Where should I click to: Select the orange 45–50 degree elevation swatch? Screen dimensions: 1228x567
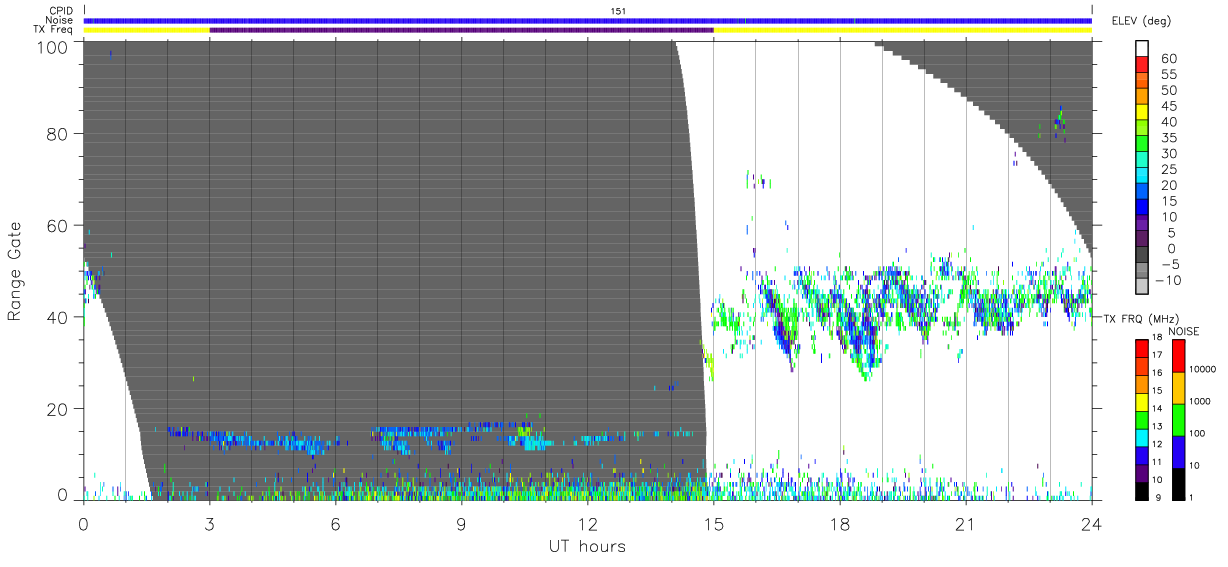pos(1142,96)
